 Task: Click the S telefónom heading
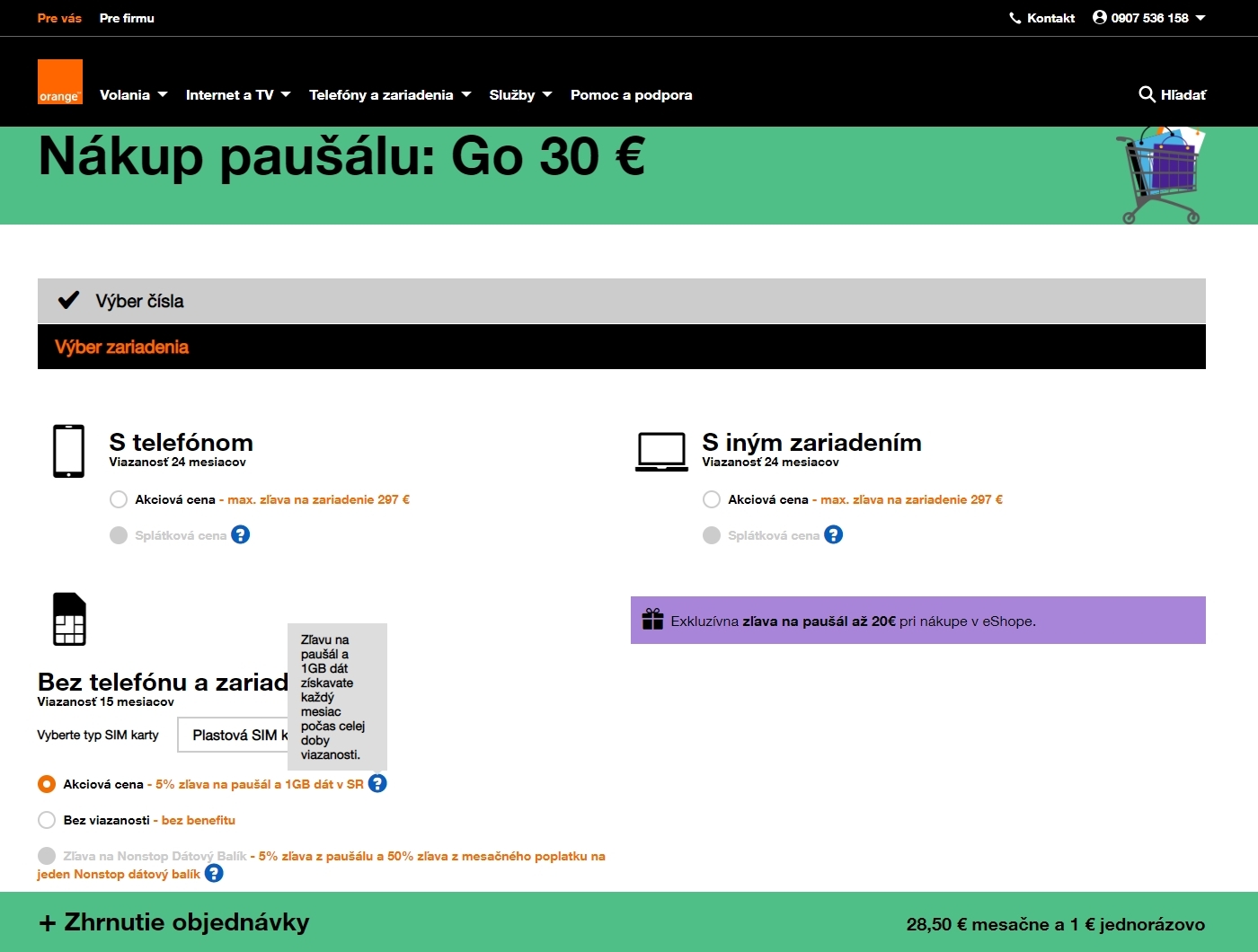click(181, 442)
